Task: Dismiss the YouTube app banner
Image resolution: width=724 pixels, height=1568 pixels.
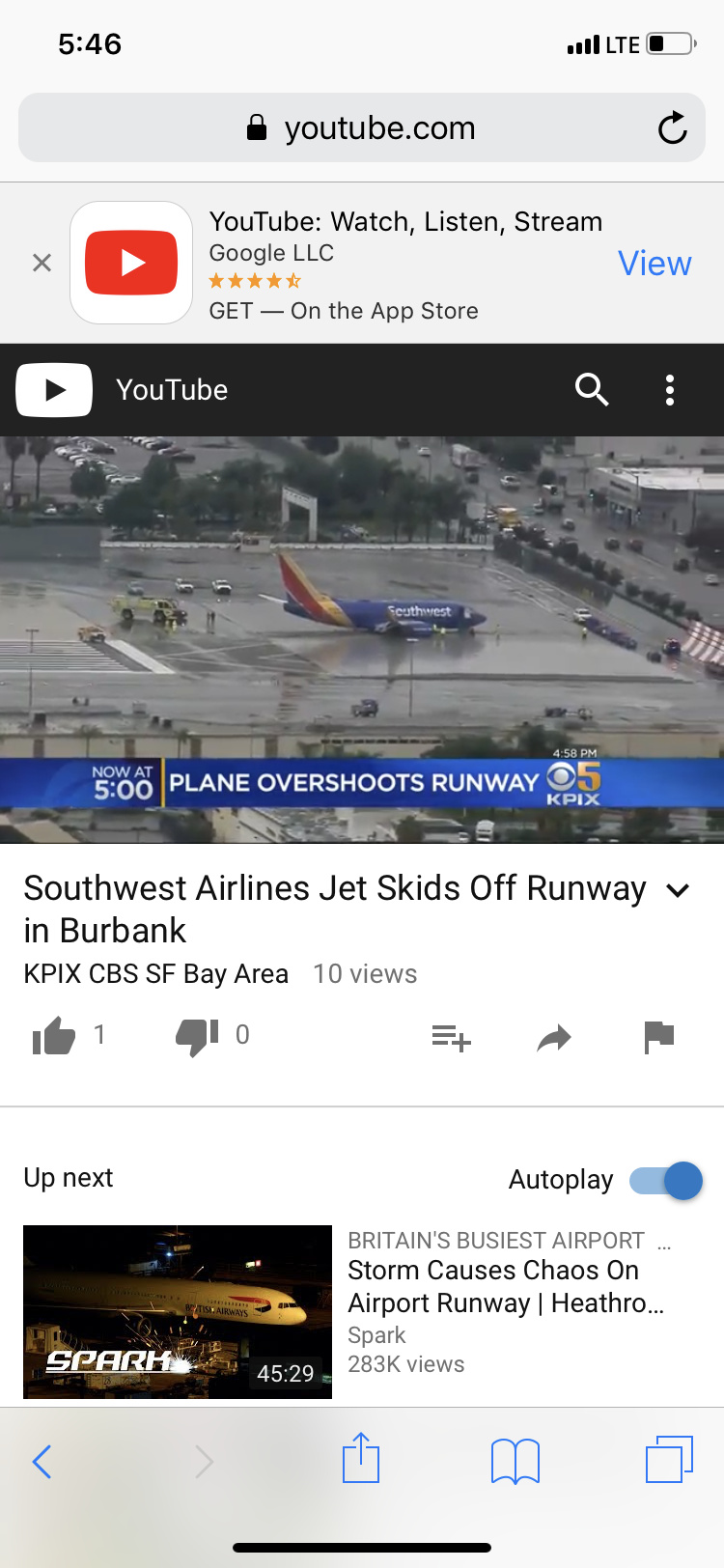Action: [x=42, y=263]
